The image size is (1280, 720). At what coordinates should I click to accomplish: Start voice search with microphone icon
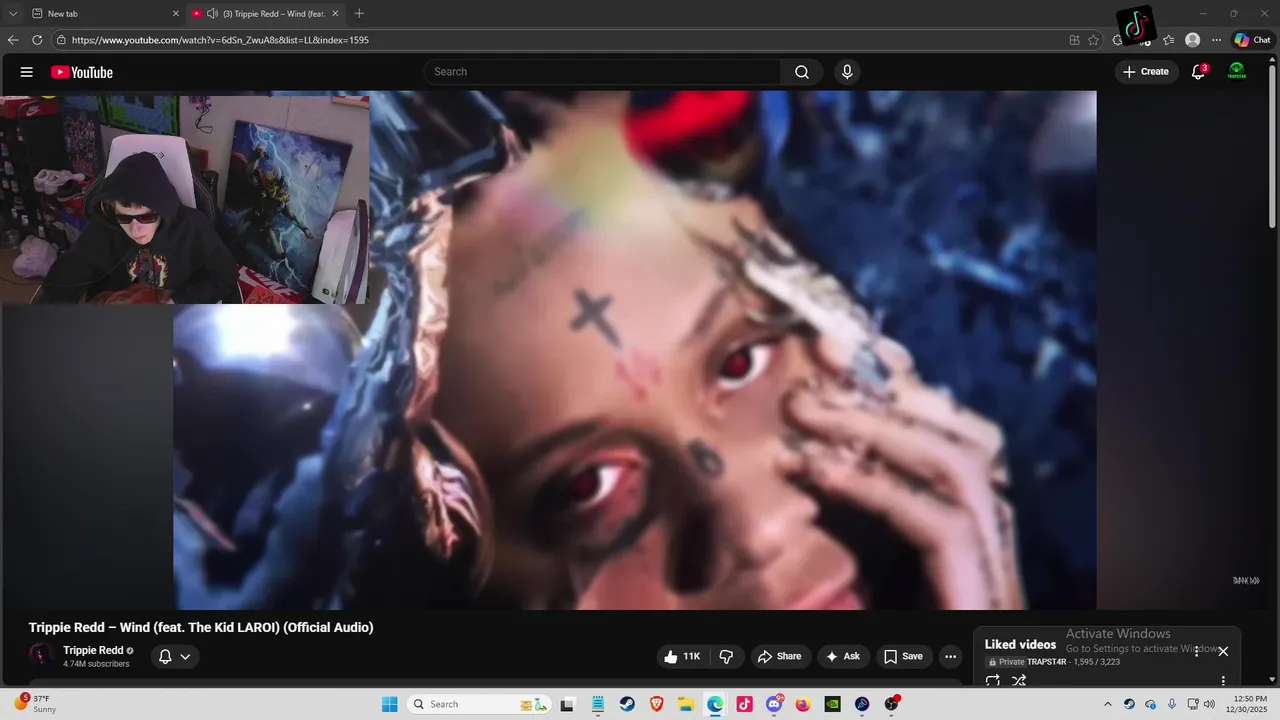point(847,72)
